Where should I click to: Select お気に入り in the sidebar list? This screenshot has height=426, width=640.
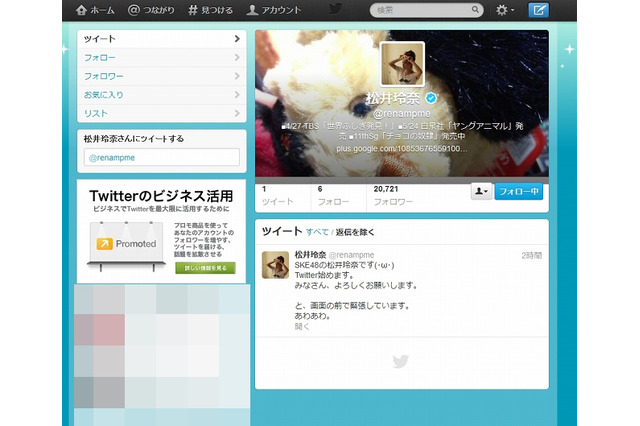point(162,95)
